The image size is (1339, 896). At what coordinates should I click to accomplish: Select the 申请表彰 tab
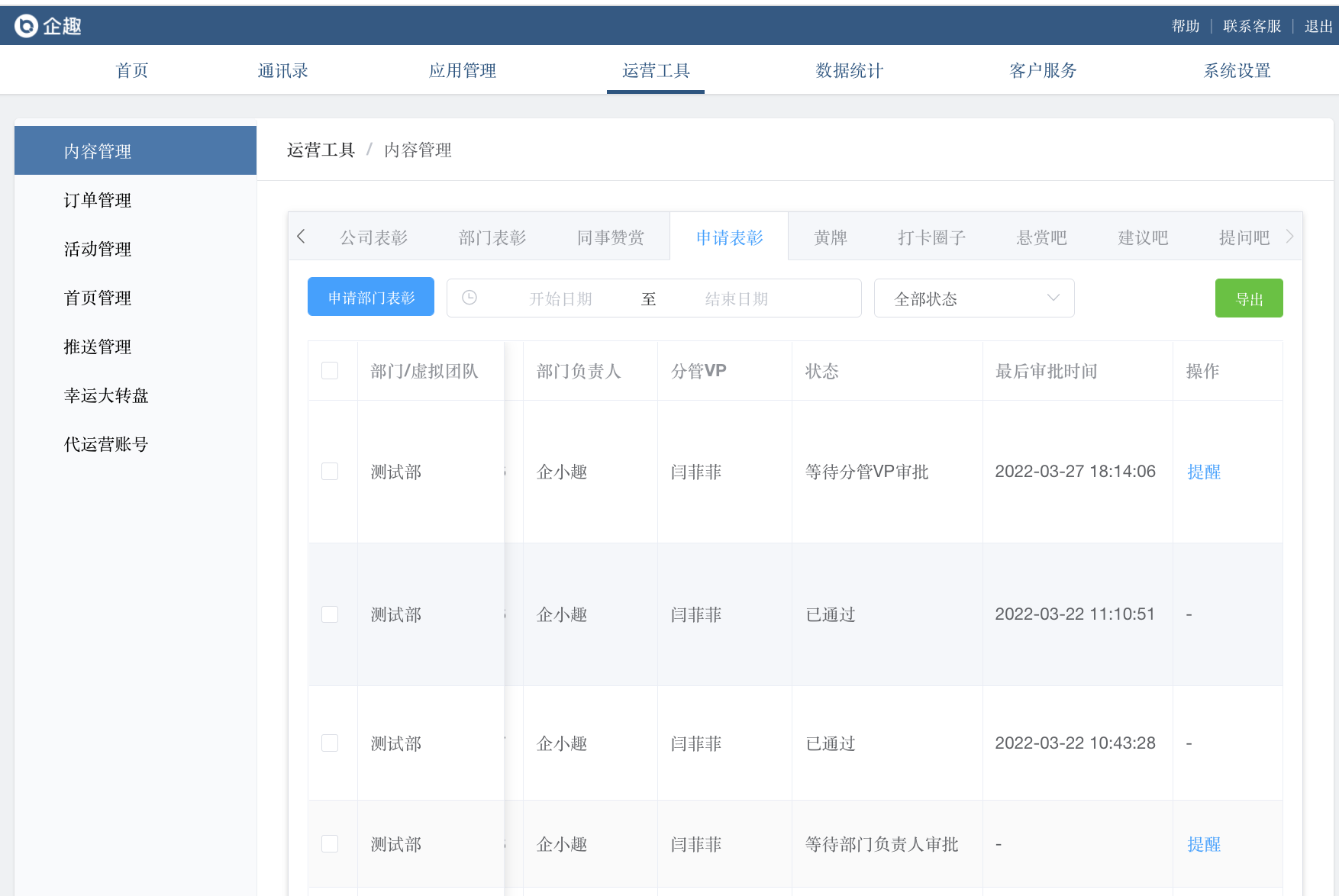pyautogui.click(x=730, y=237)
